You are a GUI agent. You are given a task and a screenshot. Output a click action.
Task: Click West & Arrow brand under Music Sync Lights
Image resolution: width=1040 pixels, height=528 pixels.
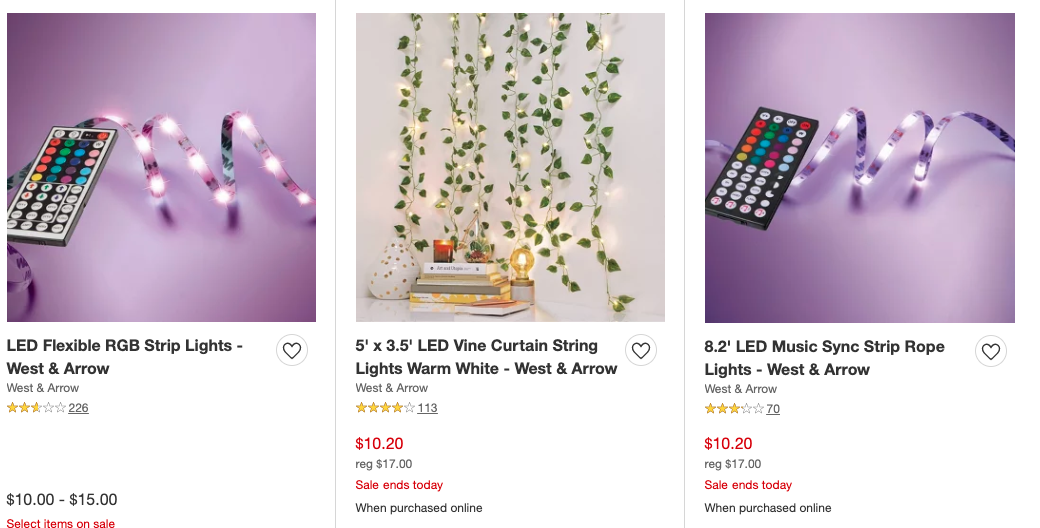click(x=741, y=389)
